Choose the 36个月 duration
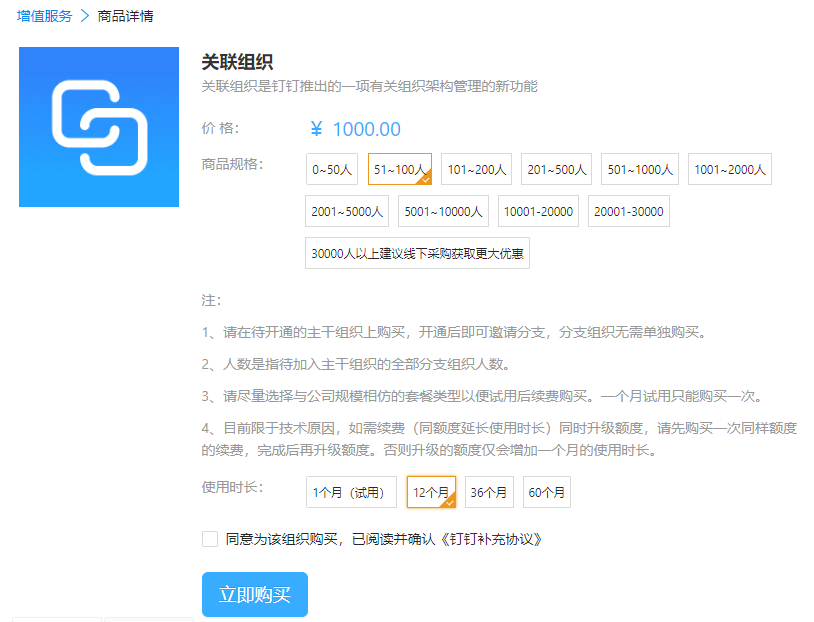The width and height of the screenshot is (814, 622). (489, 492)
